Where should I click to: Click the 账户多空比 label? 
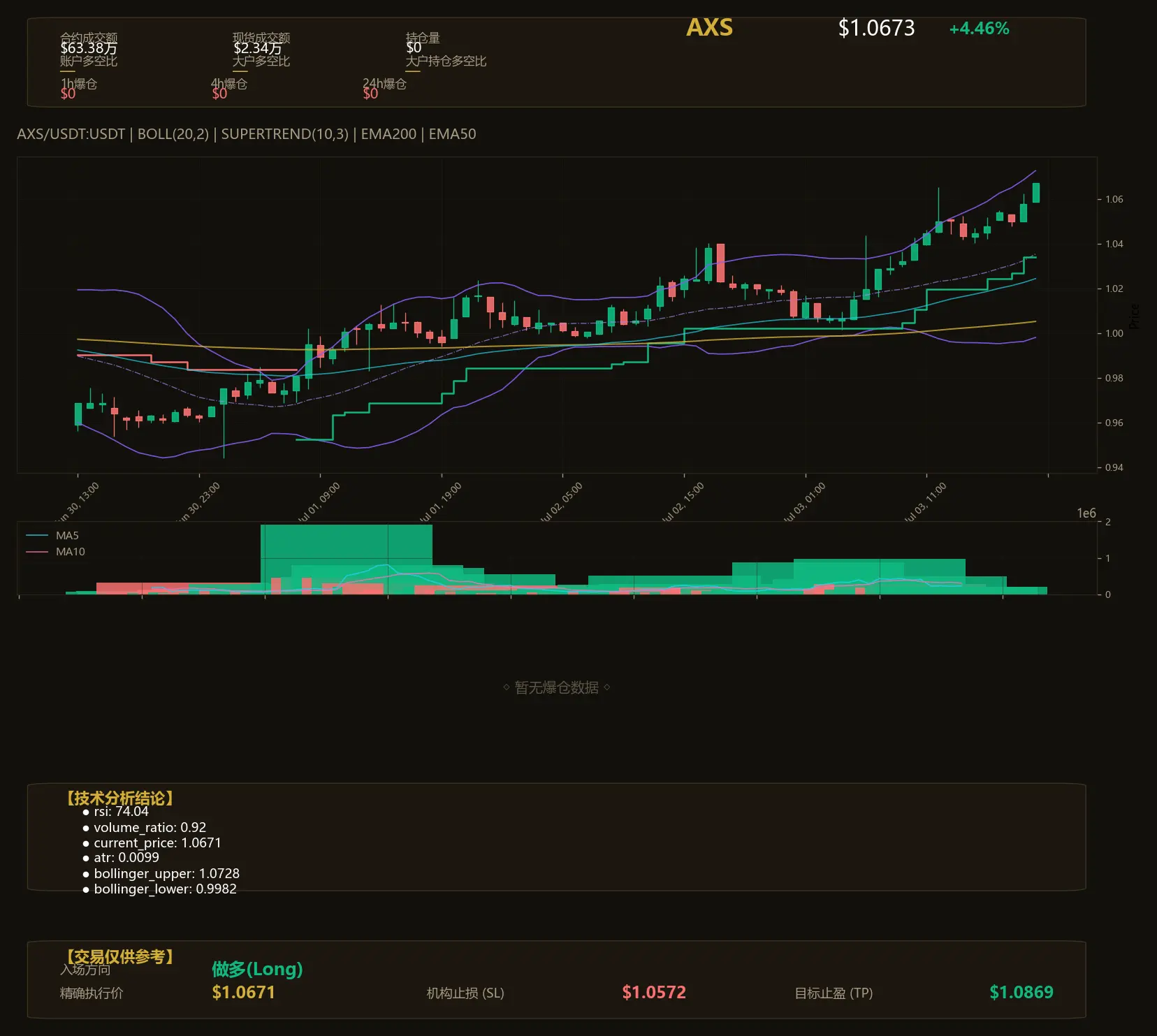click(x=89, y=61)
